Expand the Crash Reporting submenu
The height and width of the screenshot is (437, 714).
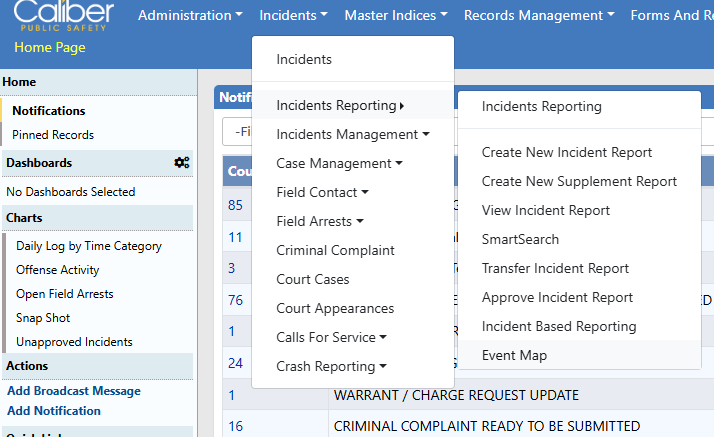tap(331, 366)
